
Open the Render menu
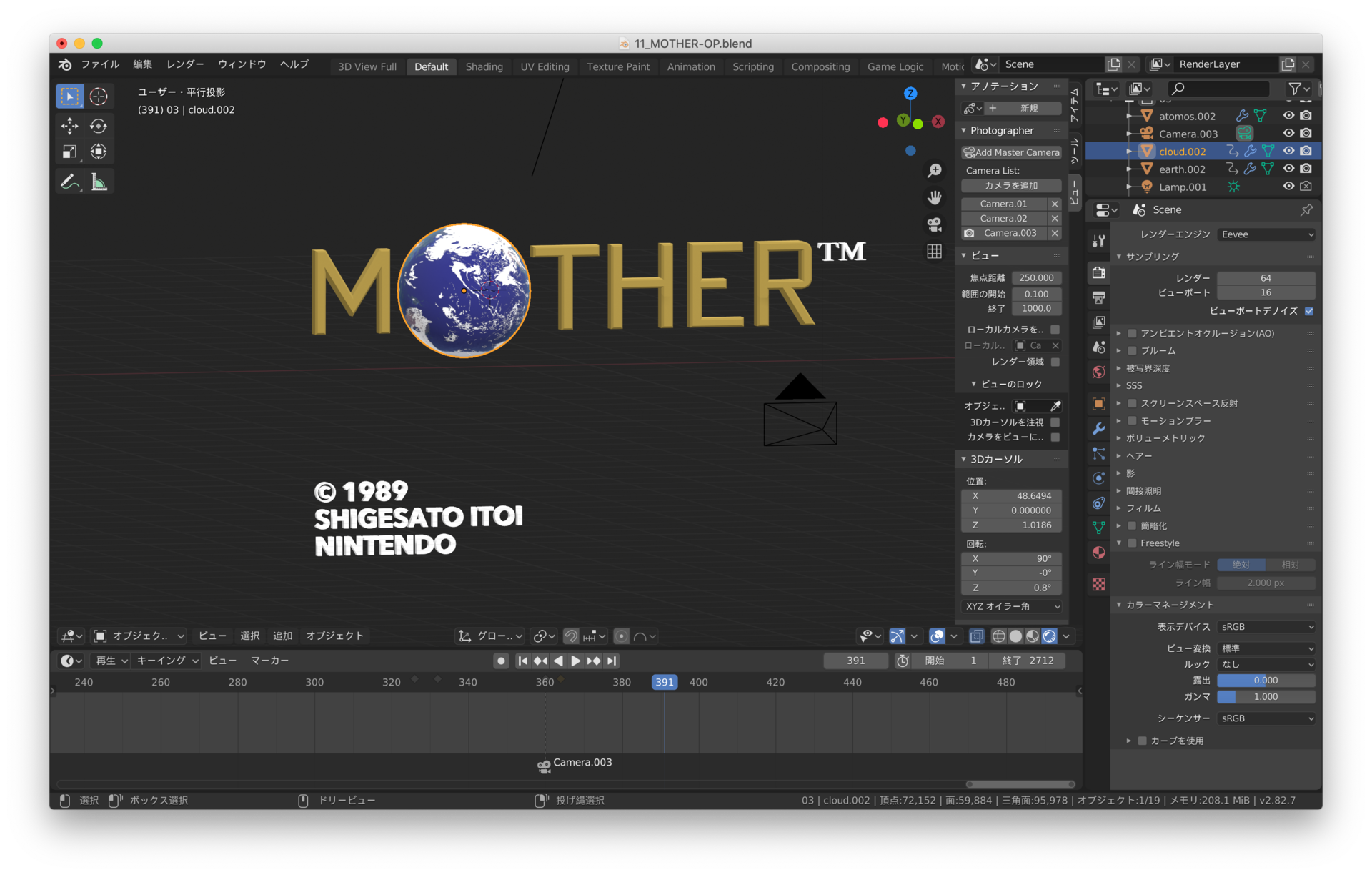coord(185,64)
